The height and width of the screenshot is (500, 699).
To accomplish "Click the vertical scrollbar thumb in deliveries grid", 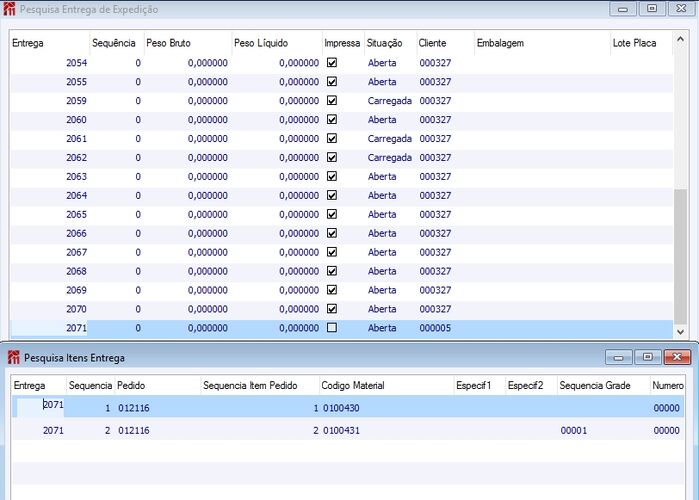I will click(x=680, y=257).
